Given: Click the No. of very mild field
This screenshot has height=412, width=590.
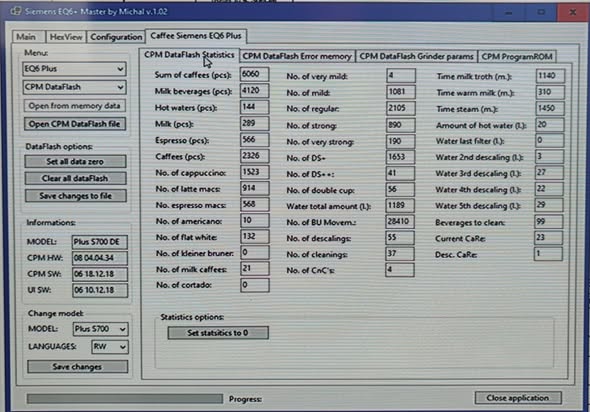Looking at the screenshot, I should click(x=401, y=75).
